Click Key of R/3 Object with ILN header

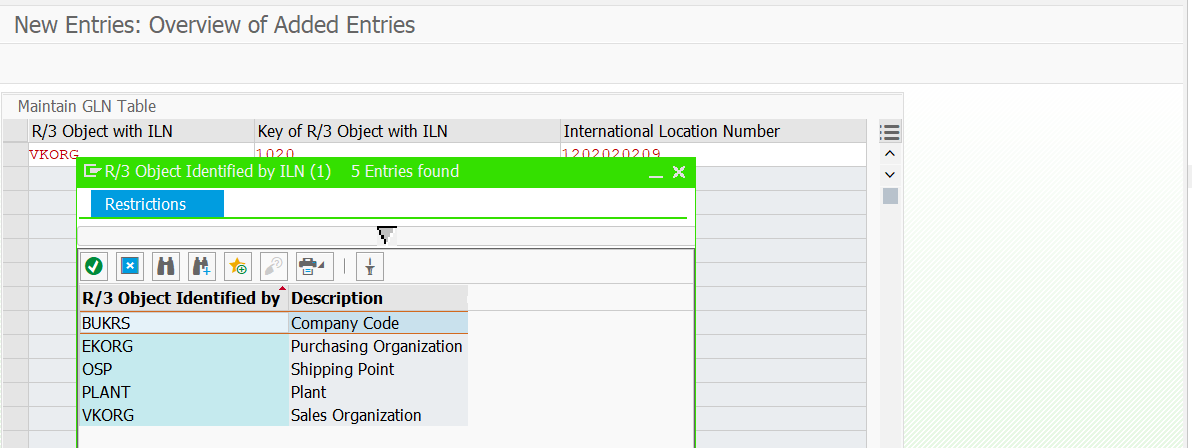click(407, 131)
